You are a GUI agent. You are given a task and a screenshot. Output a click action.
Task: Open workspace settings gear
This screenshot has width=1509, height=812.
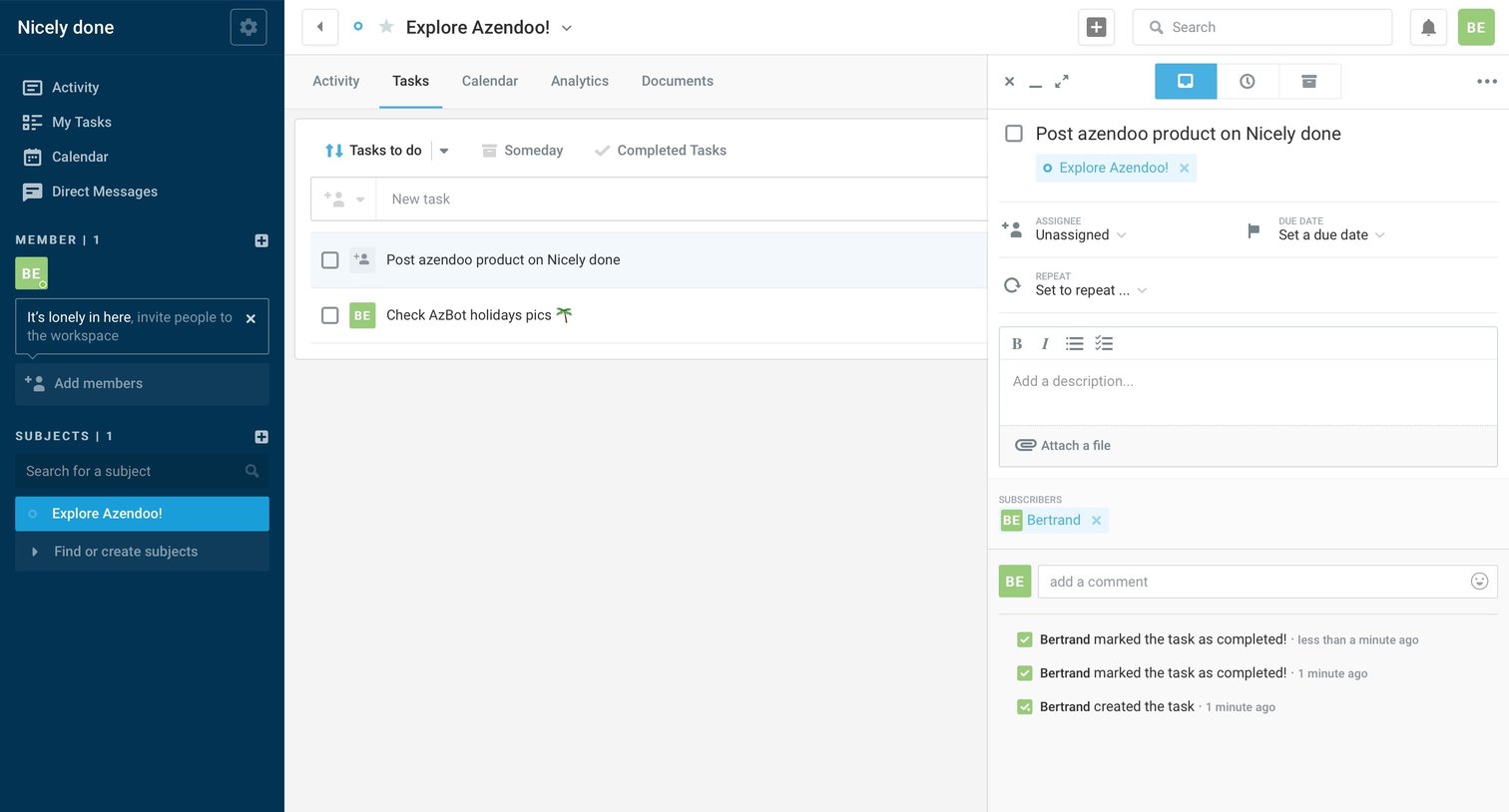point(249,27)
